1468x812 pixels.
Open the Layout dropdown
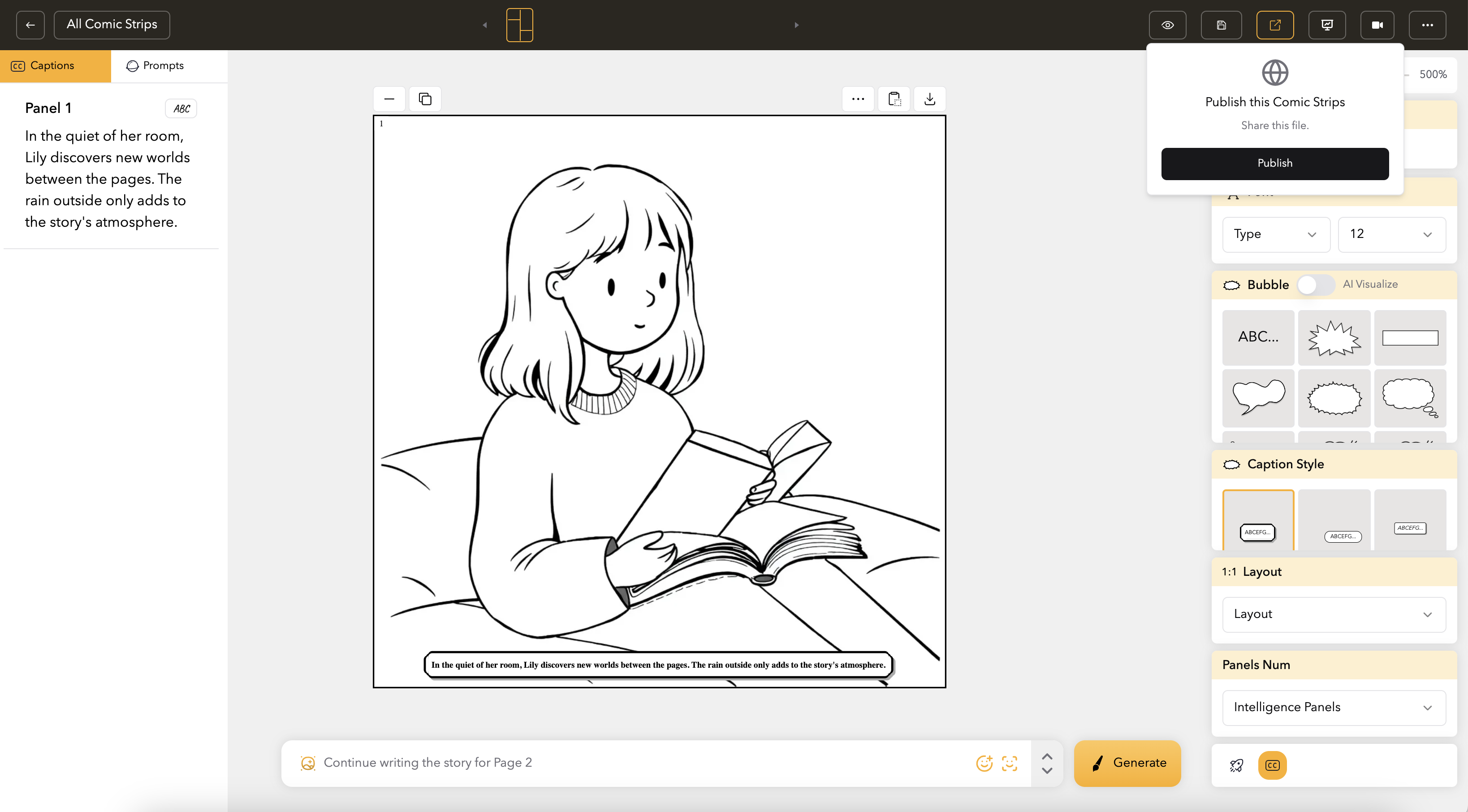point(1334,614)
